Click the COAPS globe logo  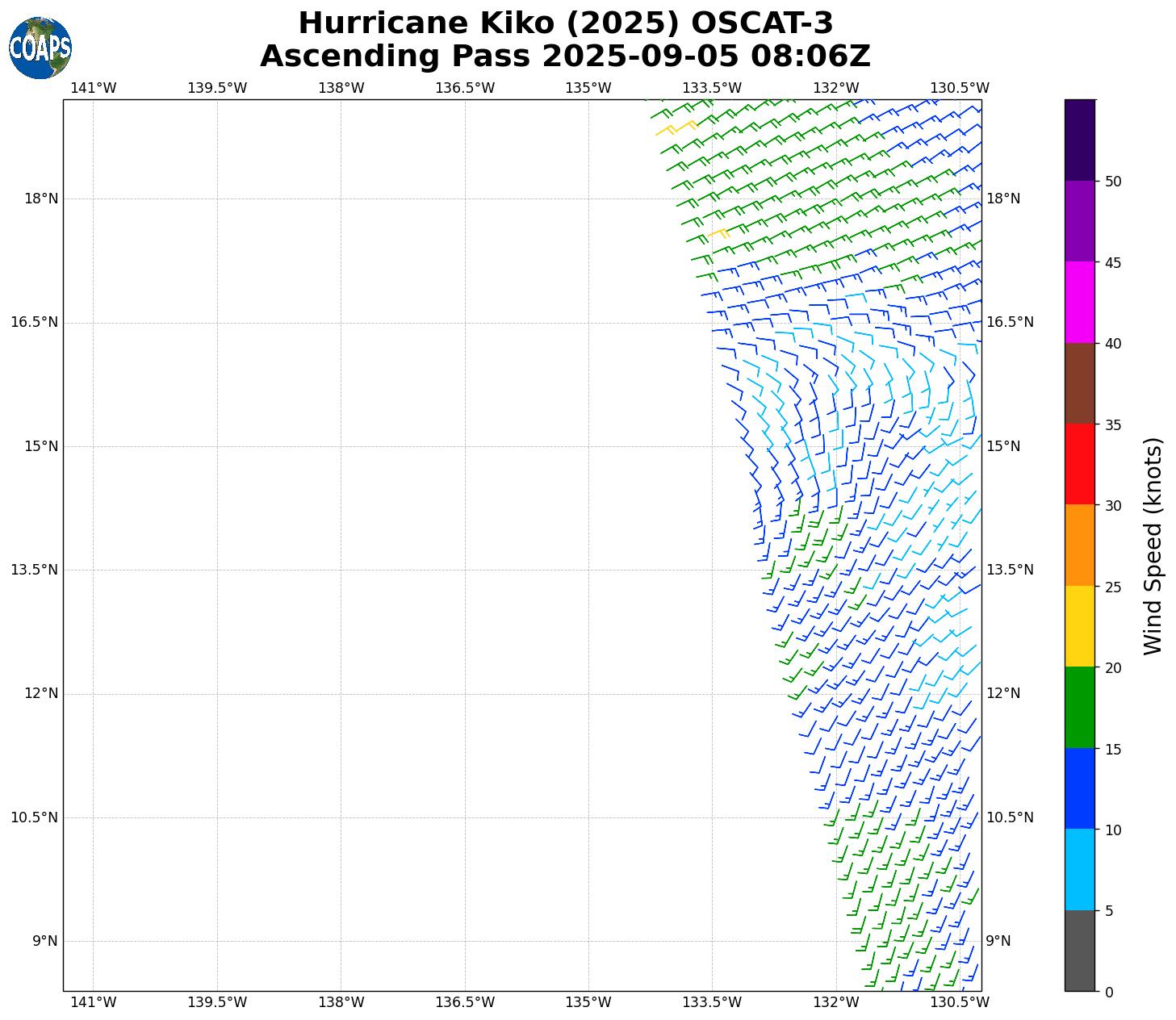[x=40, y=48]
